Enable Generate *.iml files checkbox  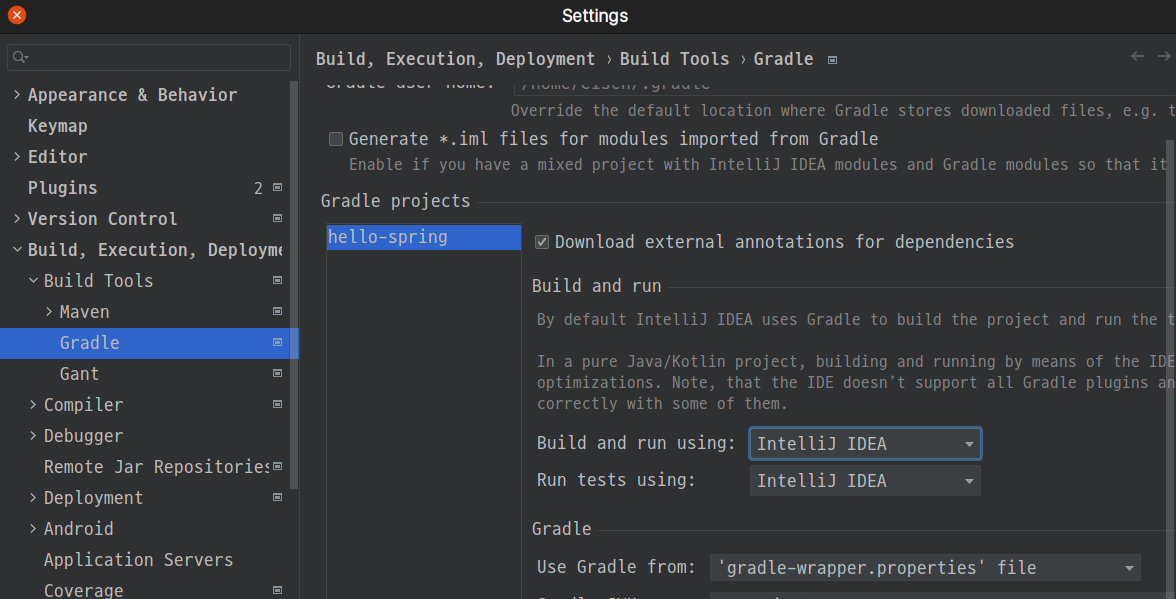click(336, 139)
